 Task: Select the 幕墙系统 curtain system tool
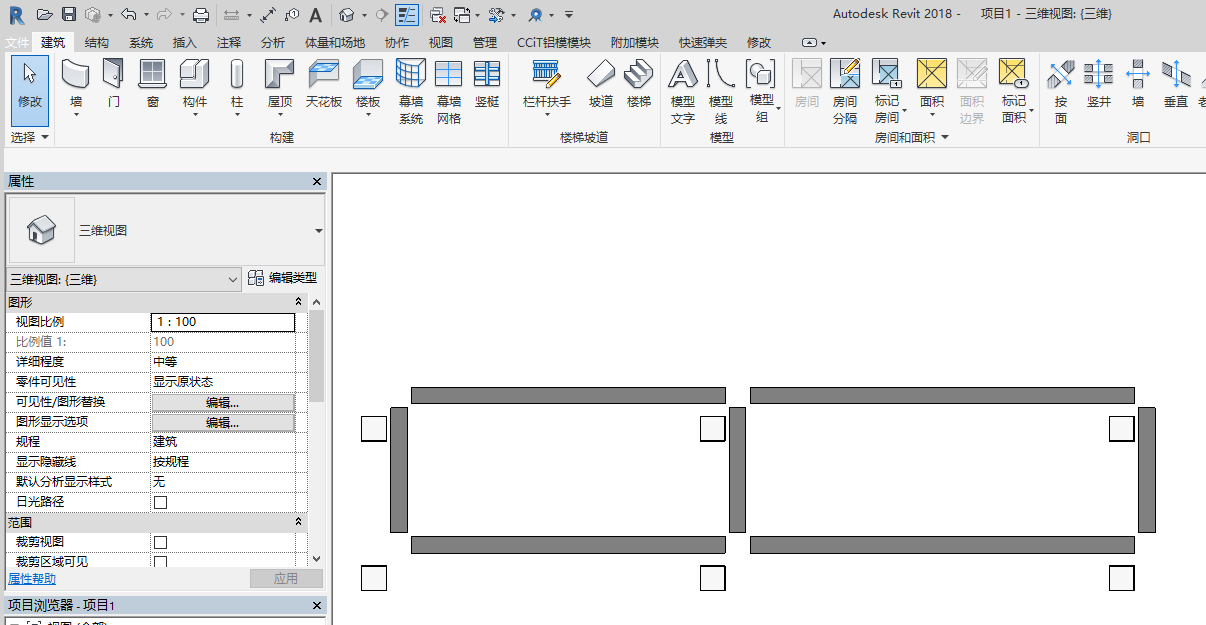(x=411, y=91)
